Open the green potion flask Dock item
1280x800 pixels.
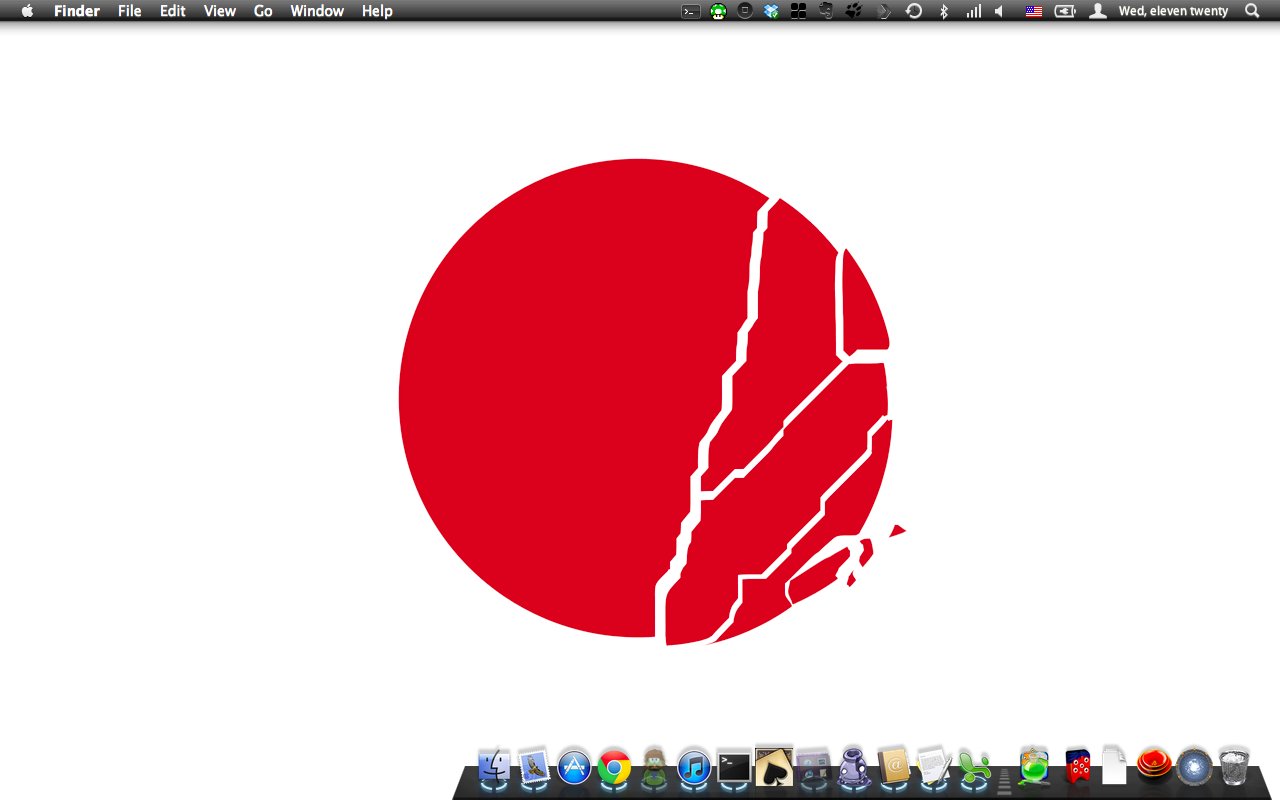(x=1034, y=766)
